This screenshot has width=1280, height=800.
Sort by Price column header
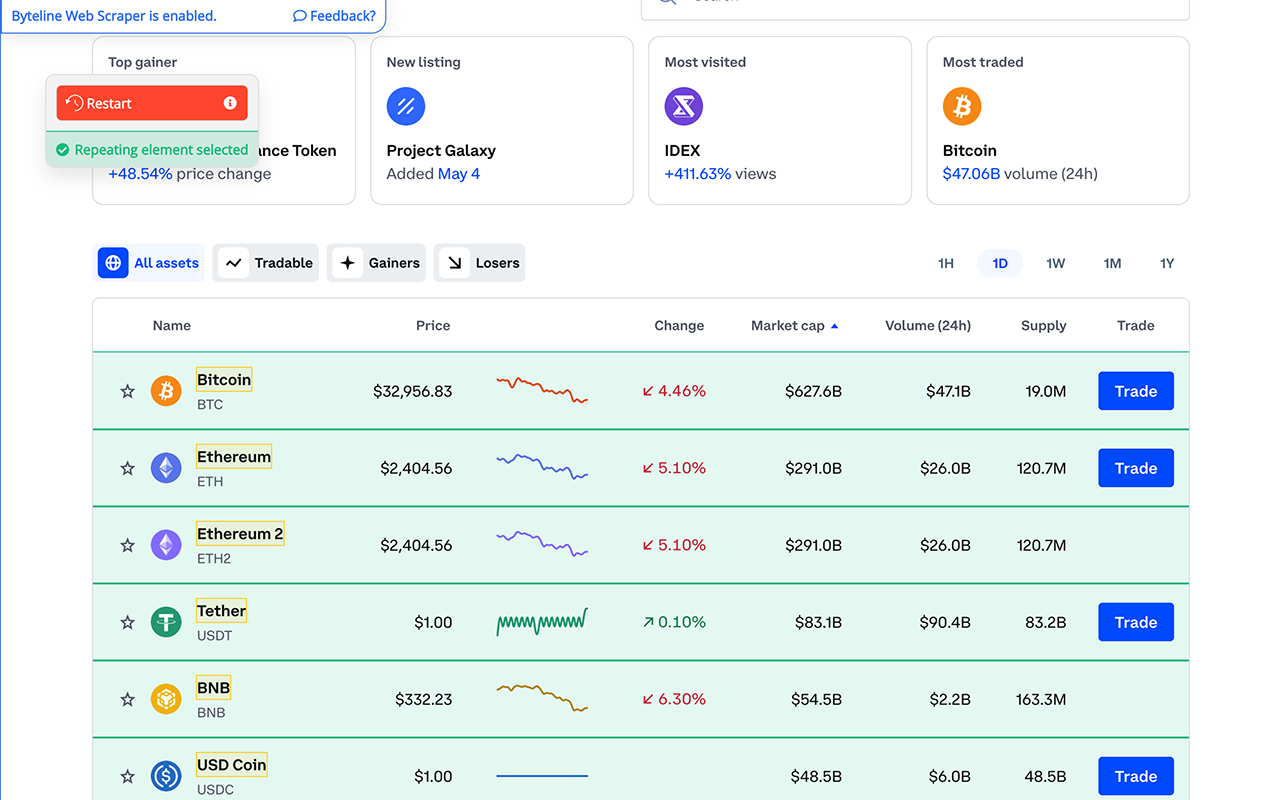click(x=433, y=326)
